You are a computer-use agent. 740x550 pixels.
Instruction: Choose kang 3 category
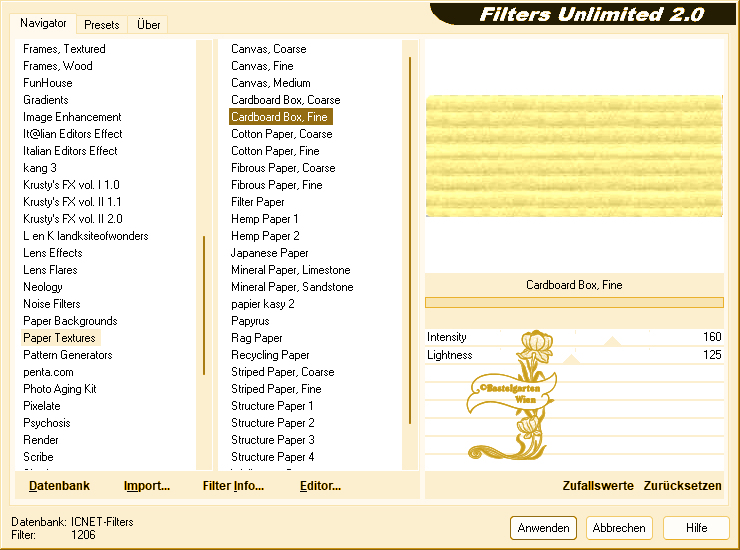(x=40, y=168)
